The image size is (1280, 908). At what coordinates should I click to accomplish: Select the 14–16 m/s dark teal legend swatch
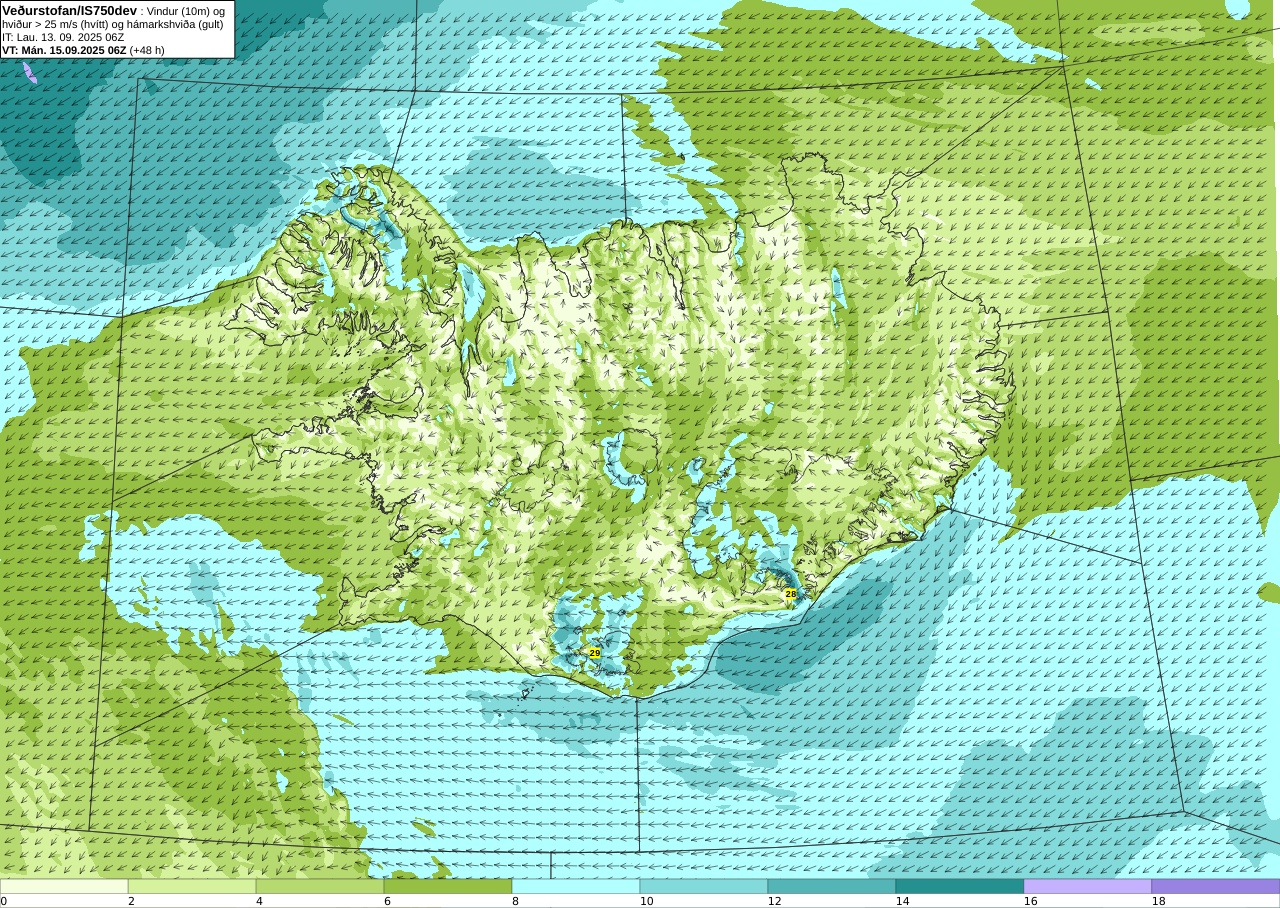tap(960, 886)
